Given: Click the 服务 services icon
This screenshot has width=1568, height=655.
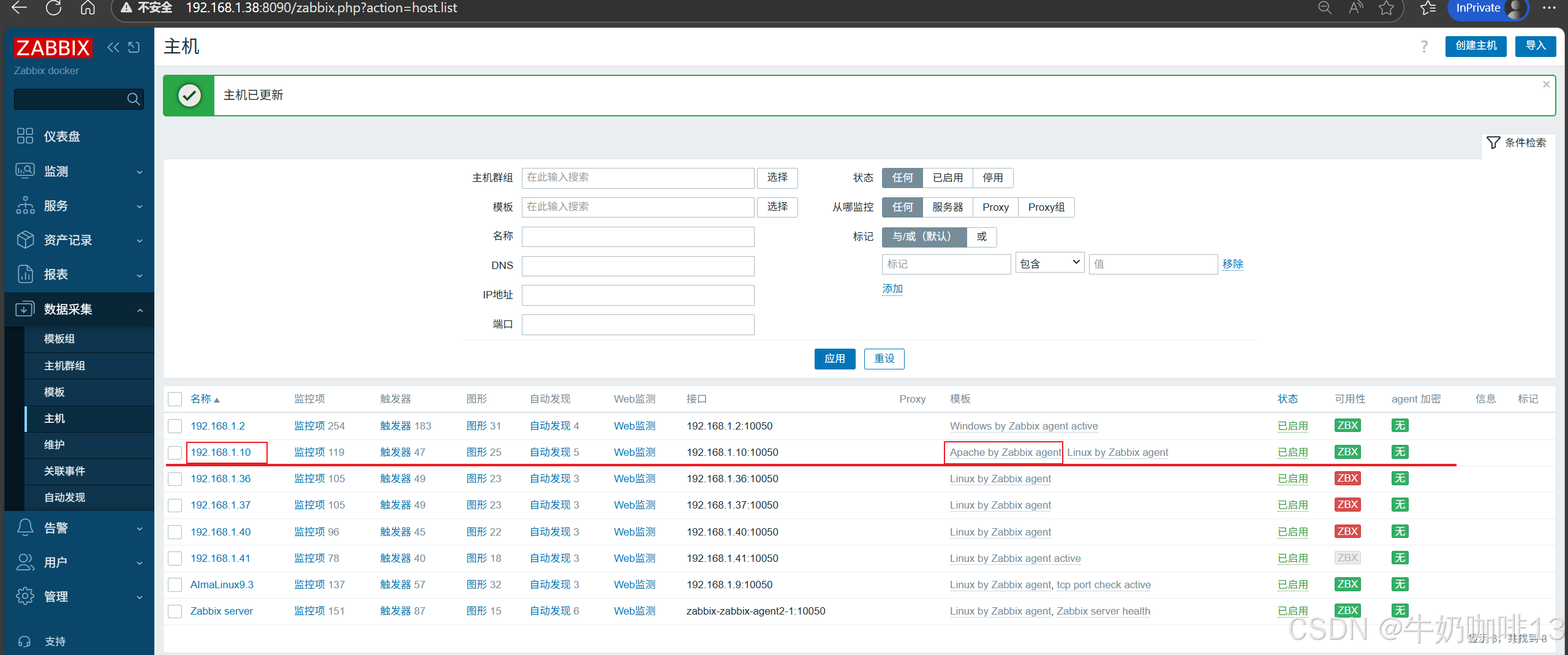Looking at the screenshot, I should point(25,205).
